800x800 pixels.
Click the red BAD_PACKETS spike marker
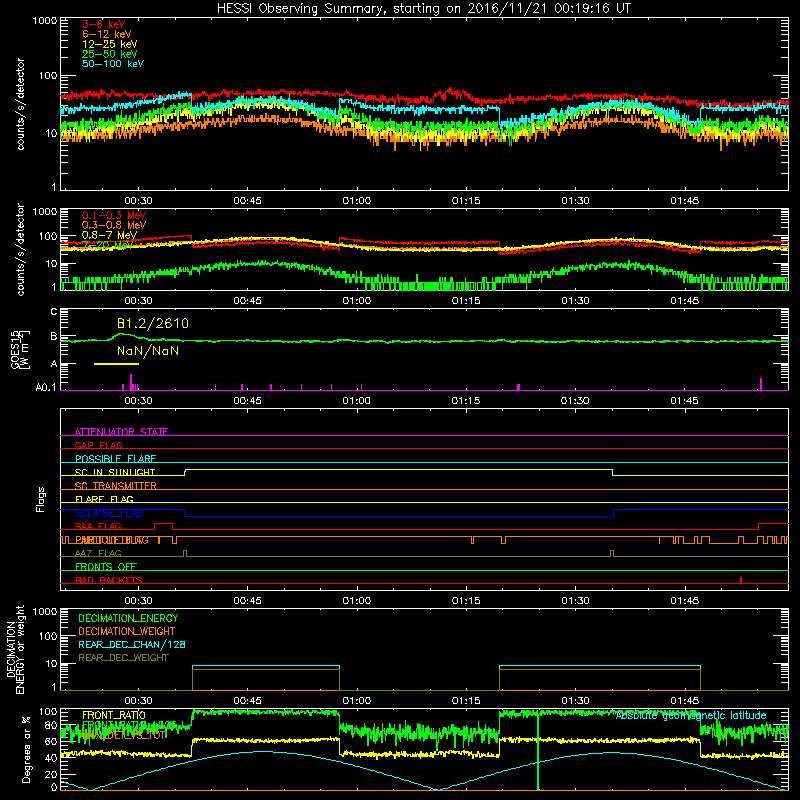[x=741, y=580]
